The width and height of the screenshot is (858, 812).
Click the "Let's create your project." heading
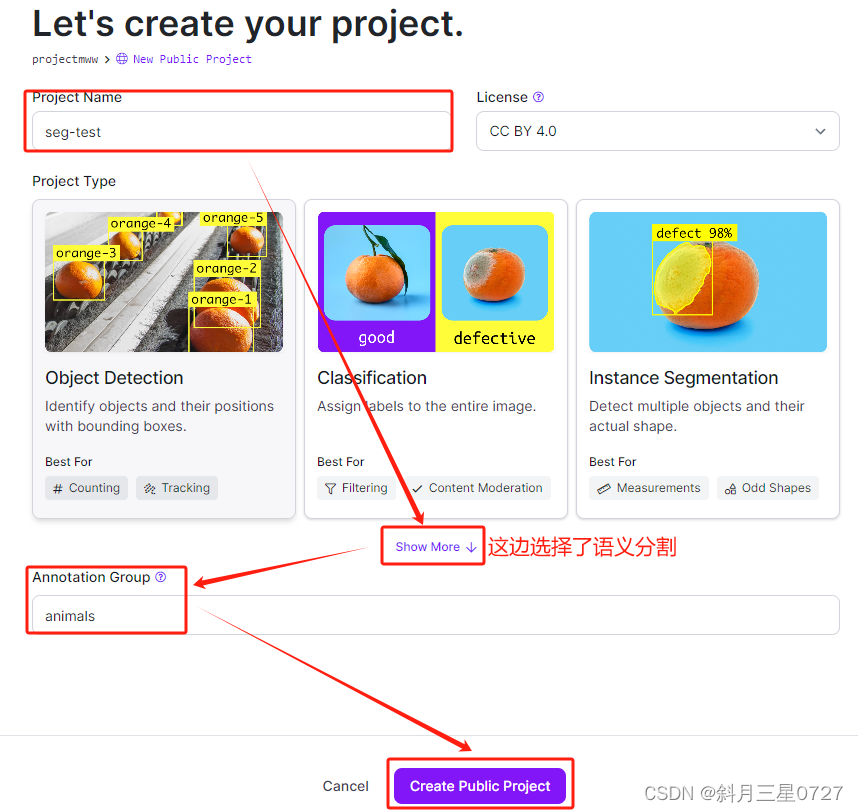(248, 25)
